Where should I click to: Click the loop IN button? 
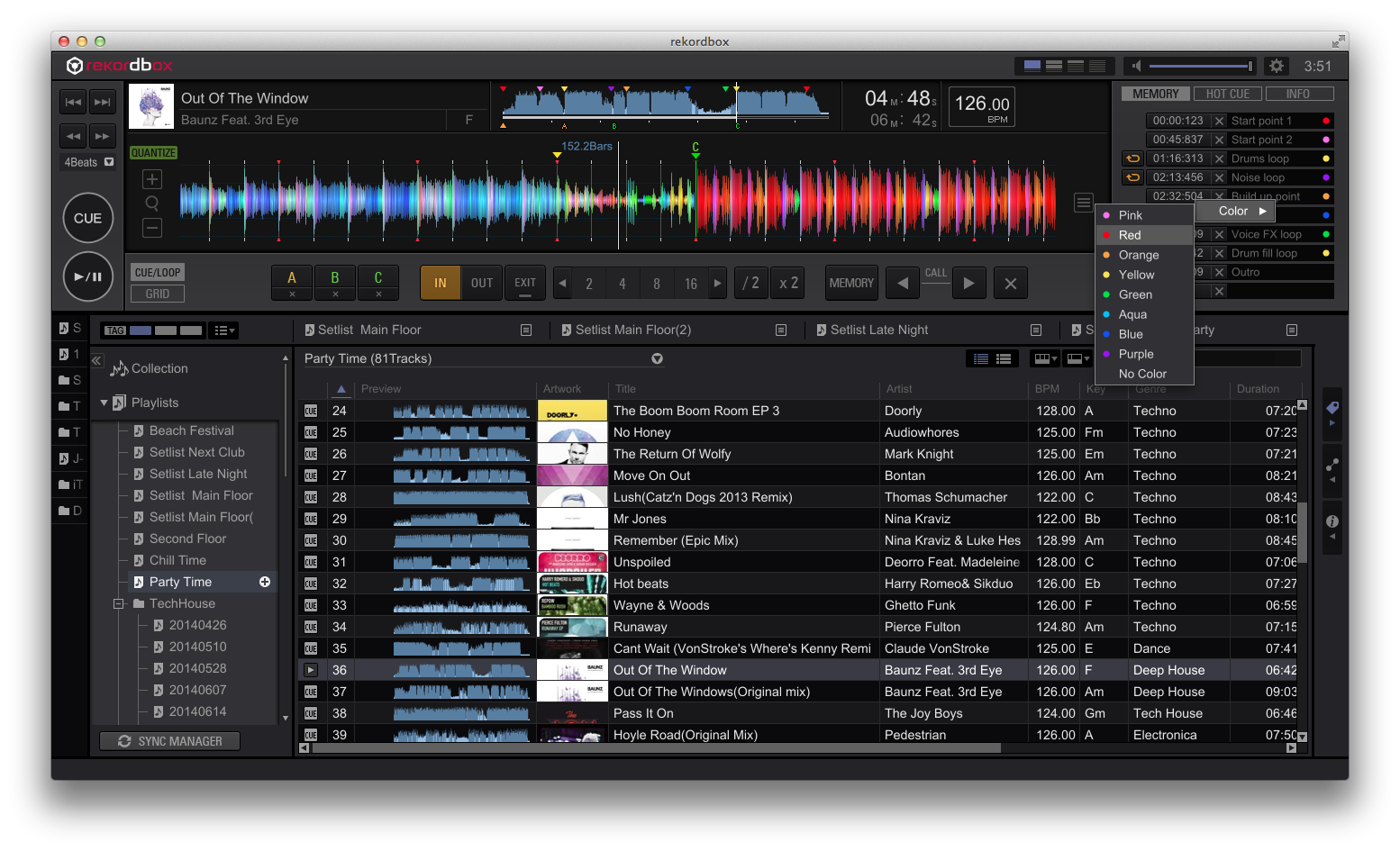pyautogui.click(x=440, y=283)
